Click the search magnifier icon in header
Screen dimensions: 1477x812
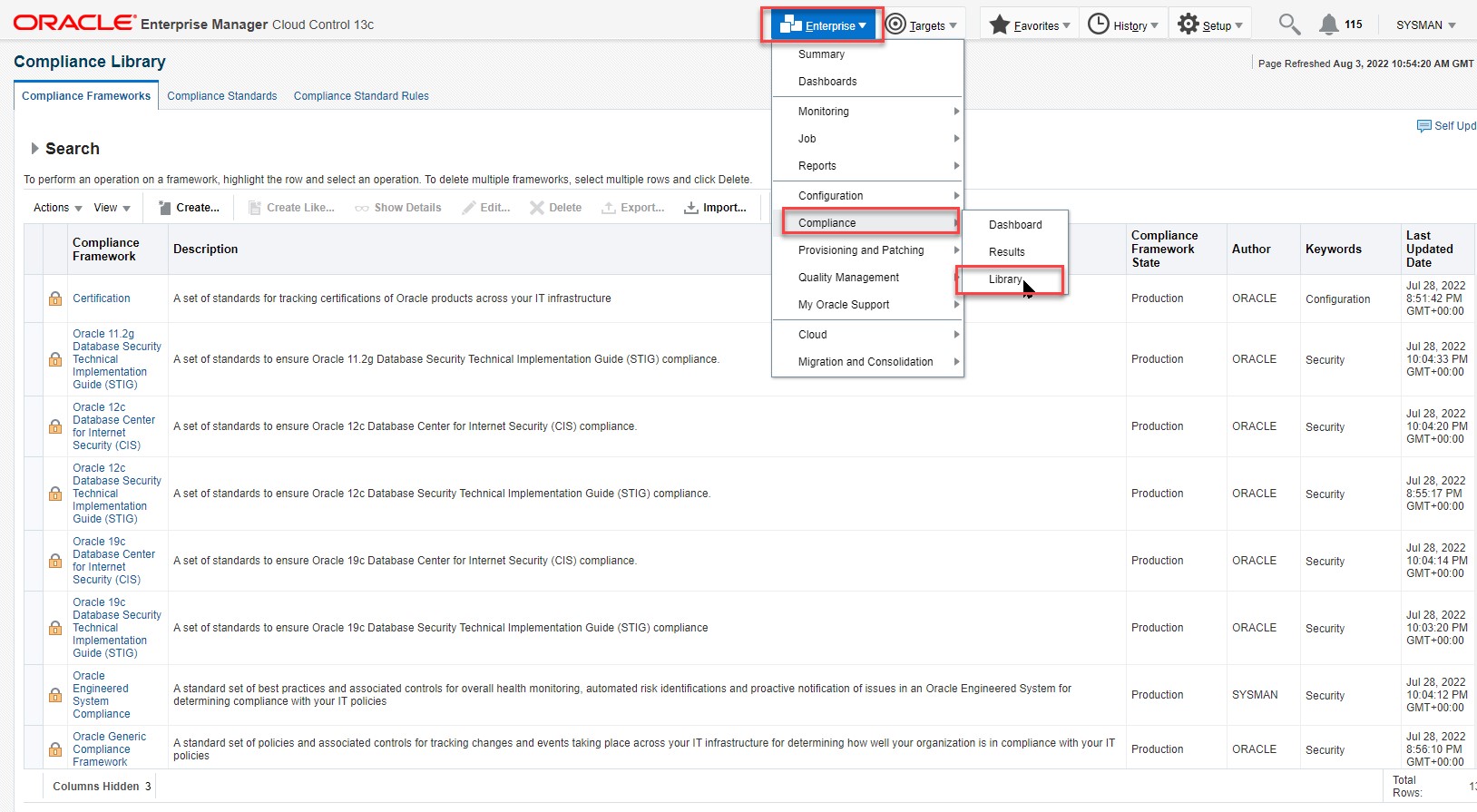click(x=1289, y=24)
